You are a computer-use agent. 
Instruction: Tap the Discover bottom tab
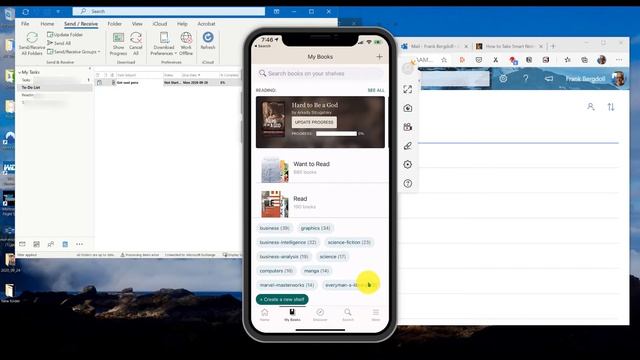pyautogui.click(x=320, y=315)
